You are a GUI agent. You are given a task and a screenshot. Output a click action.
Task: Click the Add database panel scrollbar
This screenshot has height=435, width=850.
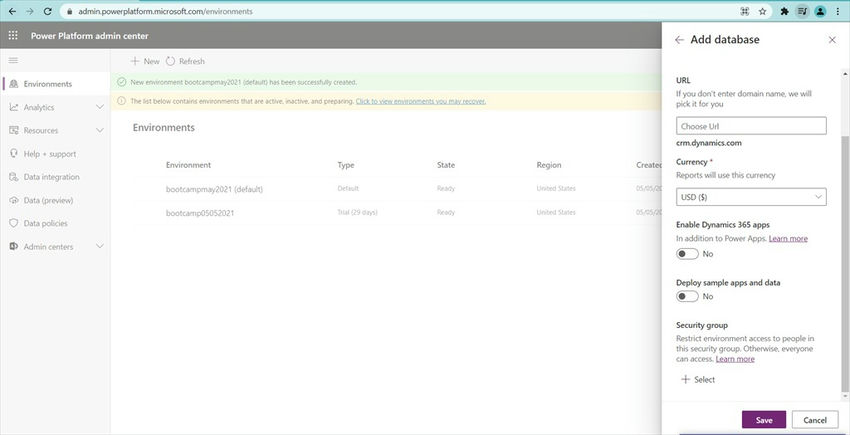[x=844, y=263]
